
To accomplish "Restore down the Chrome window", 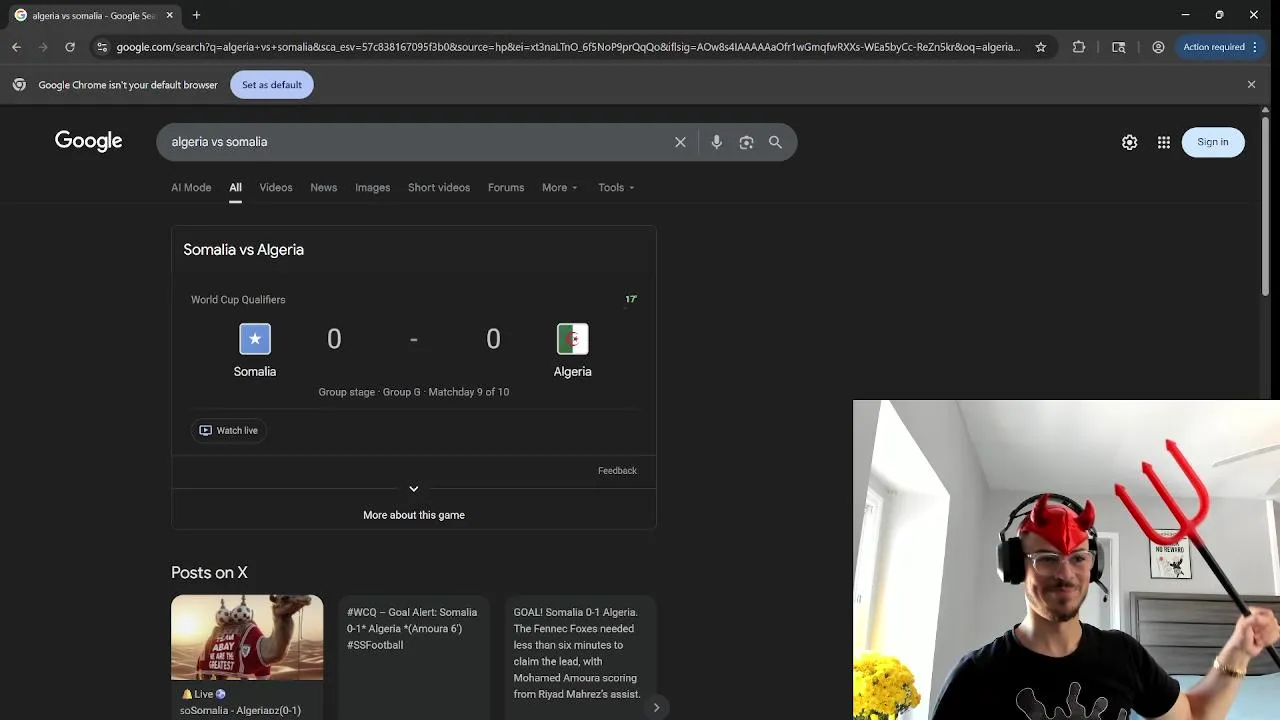I will tap(1219, 15).
